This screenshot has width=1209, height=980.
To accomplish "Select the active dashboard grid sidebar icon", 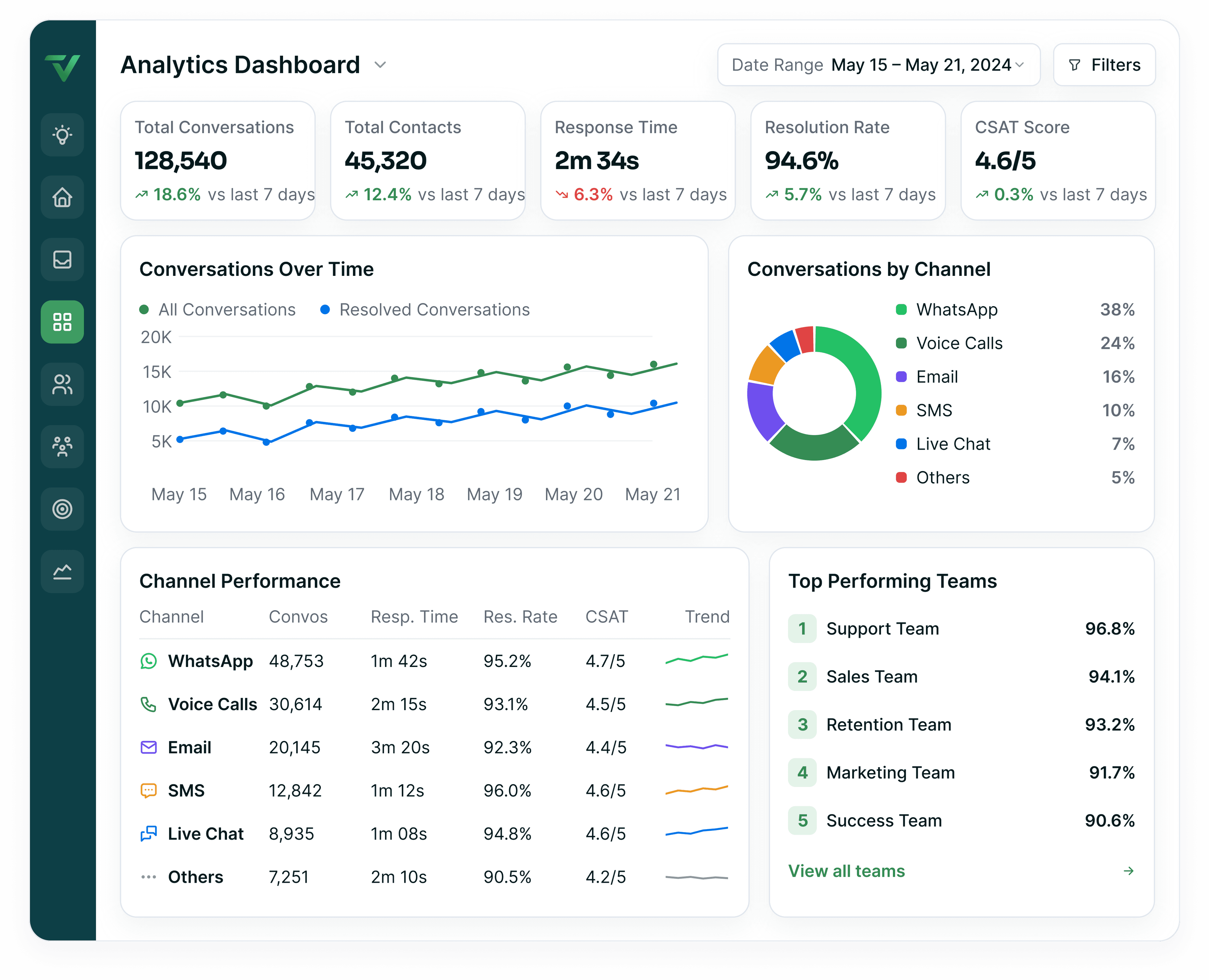I will [62, 322].
